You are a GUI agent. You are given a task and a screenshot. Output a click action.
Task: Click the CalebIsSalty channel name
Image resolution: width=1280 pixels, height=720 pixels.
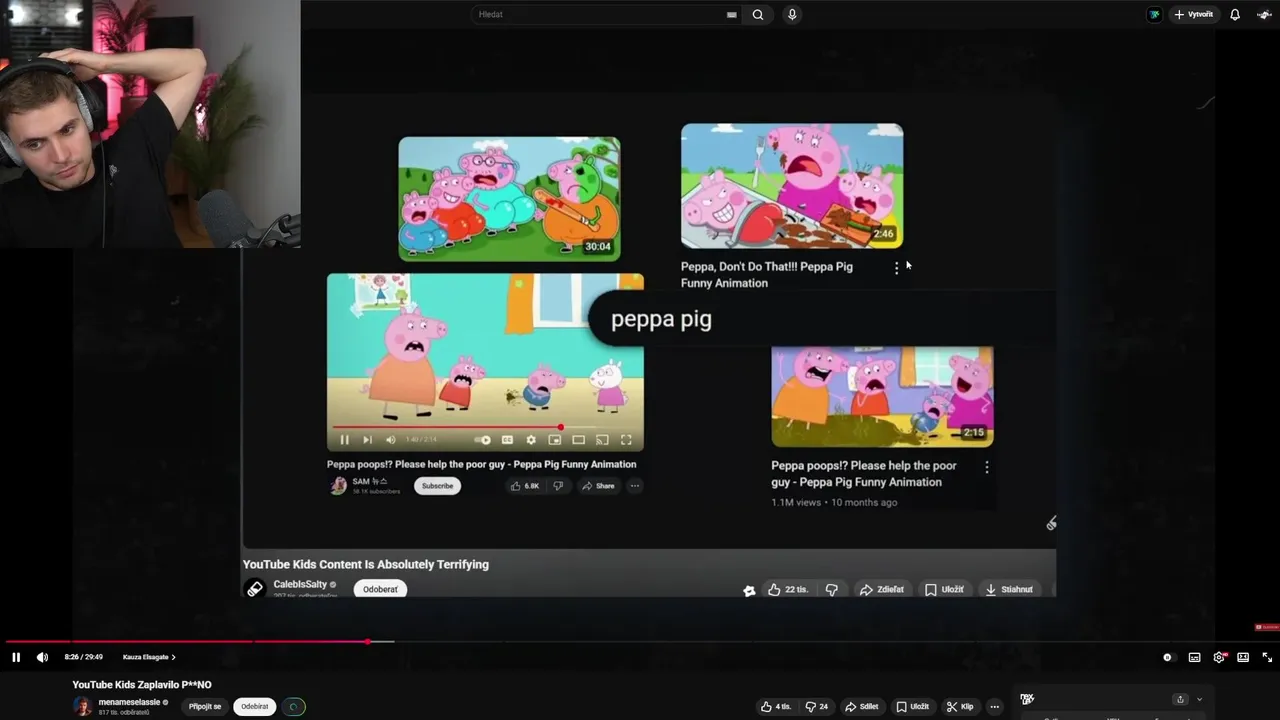point(300,584)
